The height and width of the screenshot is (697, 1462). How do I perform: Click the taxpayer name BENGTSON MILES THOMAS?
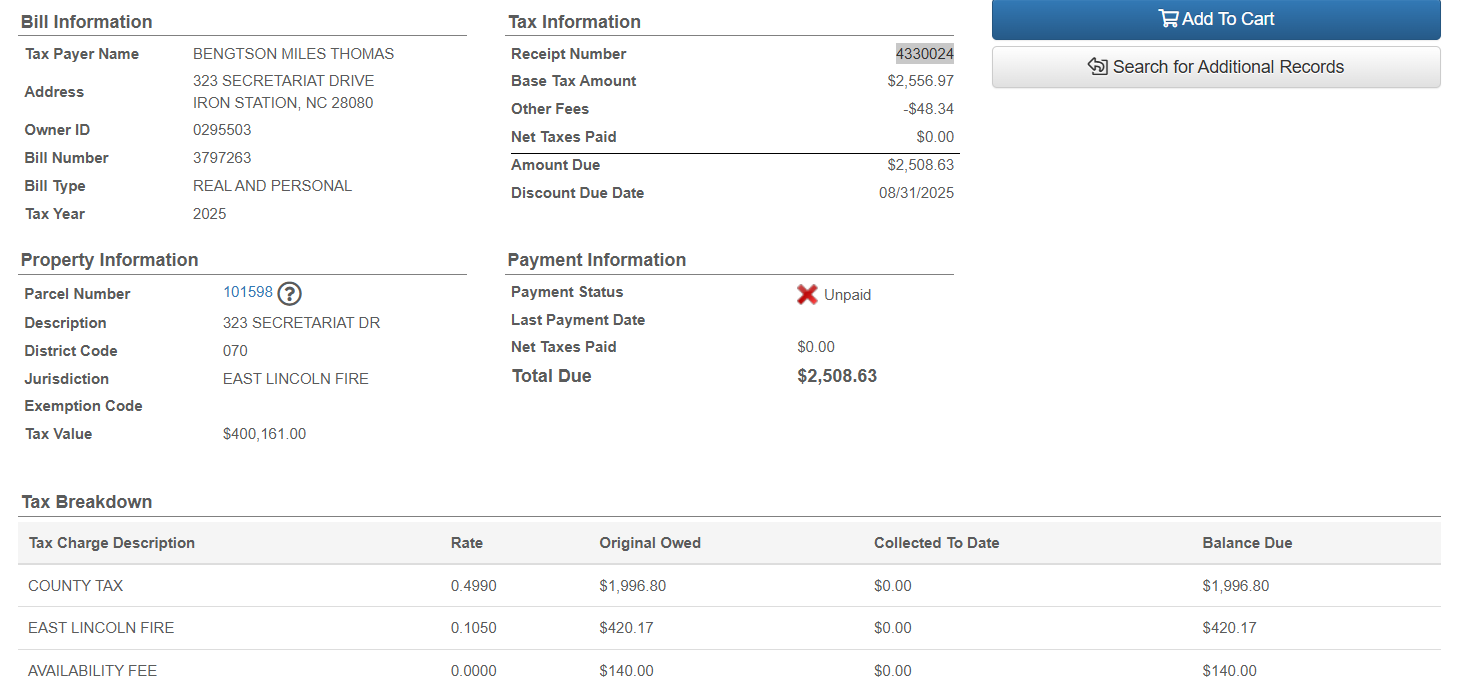293,54
